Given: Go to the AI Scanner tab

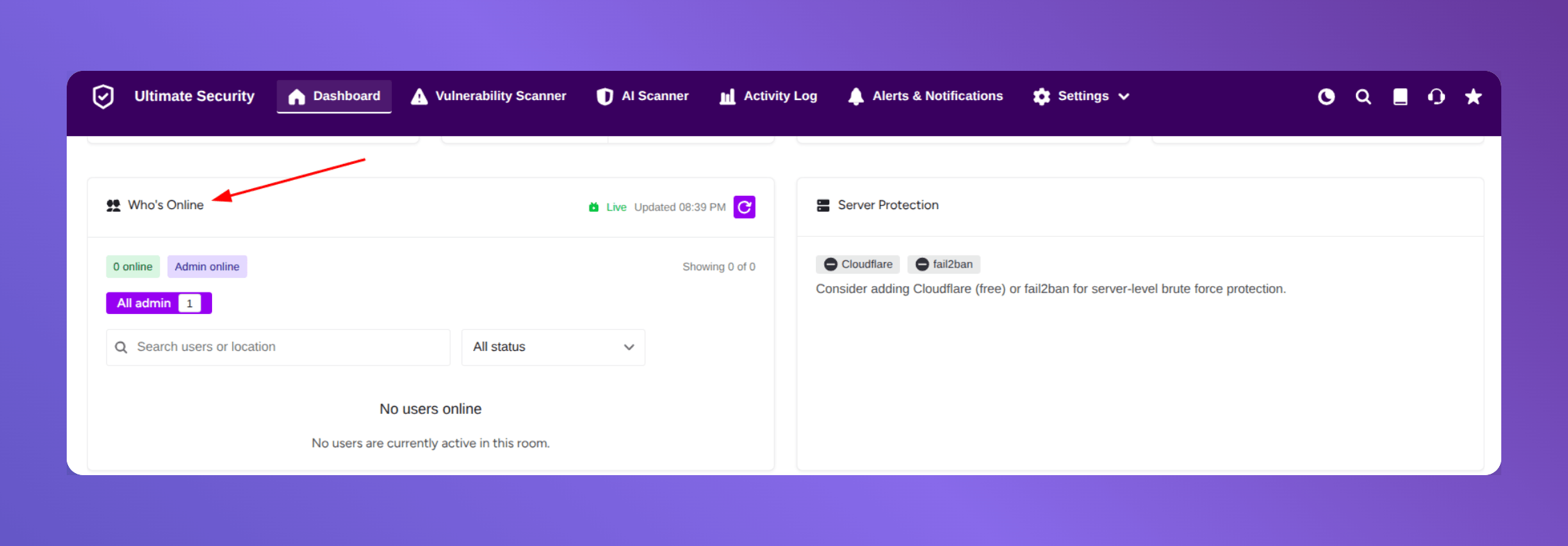Looking at the screenshot, I should (x=643, y=96).
